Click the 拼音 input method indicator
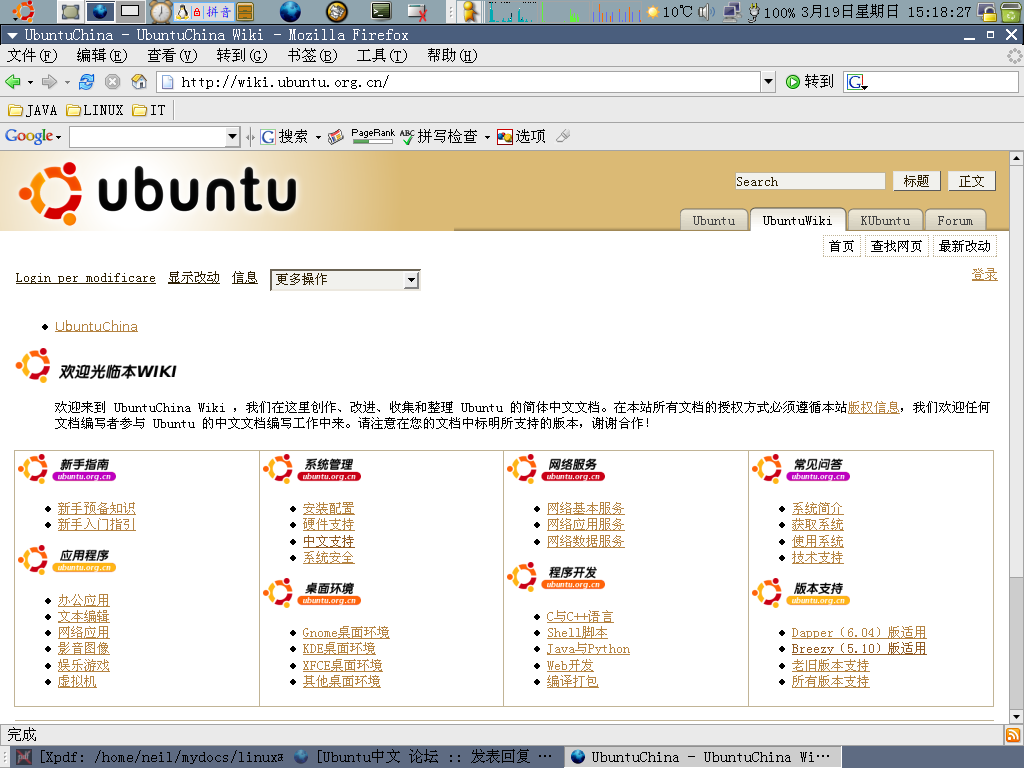The height and width of the screenshot is (768, 1024). (x=218, y=11)
